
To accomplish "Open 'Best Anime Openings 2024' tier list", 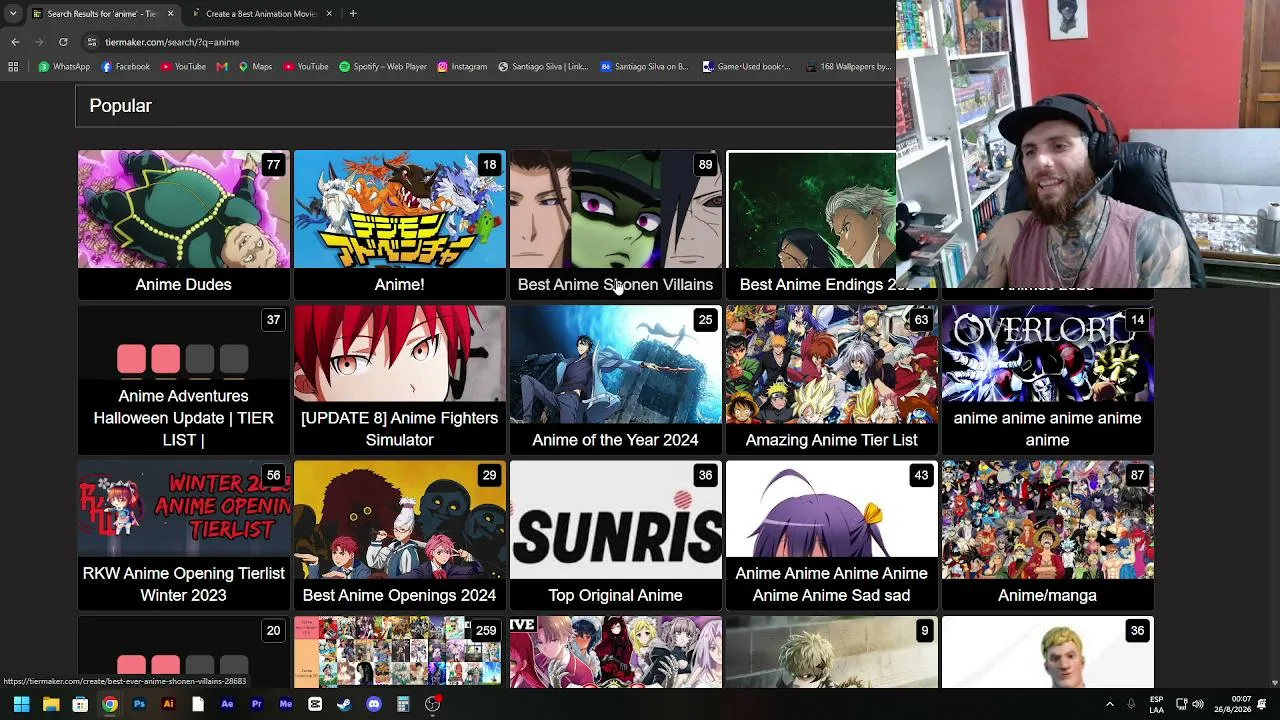I will pos(400,535).
